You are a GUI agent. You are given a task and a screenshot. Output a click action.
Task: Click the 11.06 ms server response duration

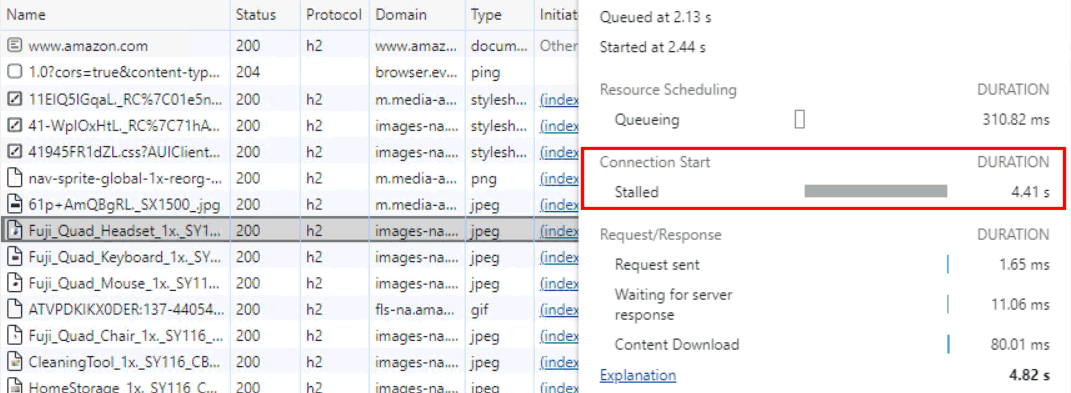(x=1020, y=304)
